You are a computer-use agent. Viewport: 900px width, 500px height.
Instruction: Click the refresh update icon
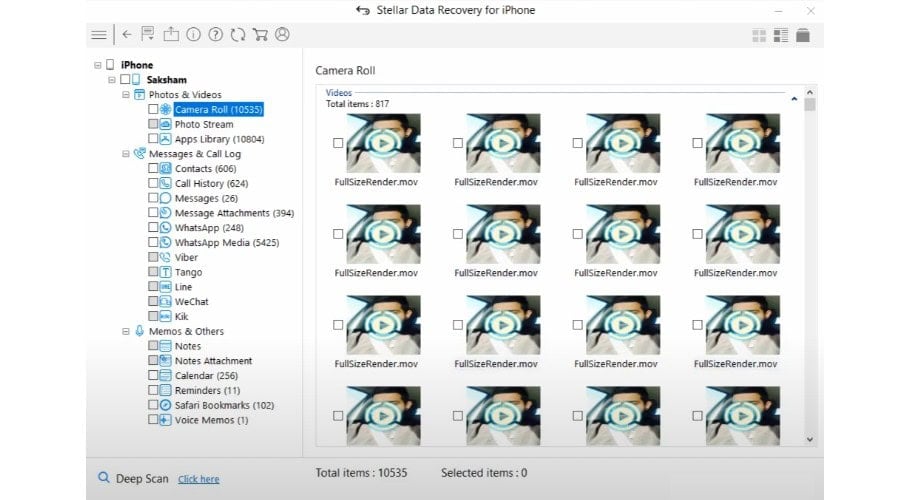click(x=238, y=34)
